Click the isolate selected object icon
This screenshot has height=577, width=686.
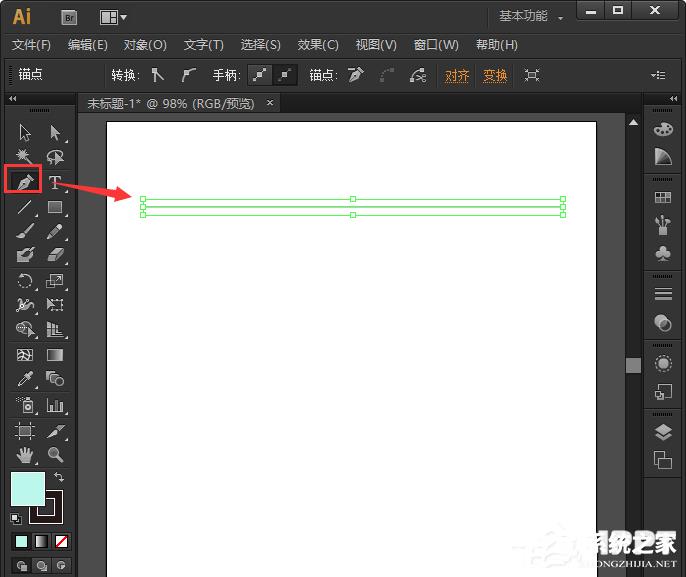pyautogui.click(x=532, y=75)
